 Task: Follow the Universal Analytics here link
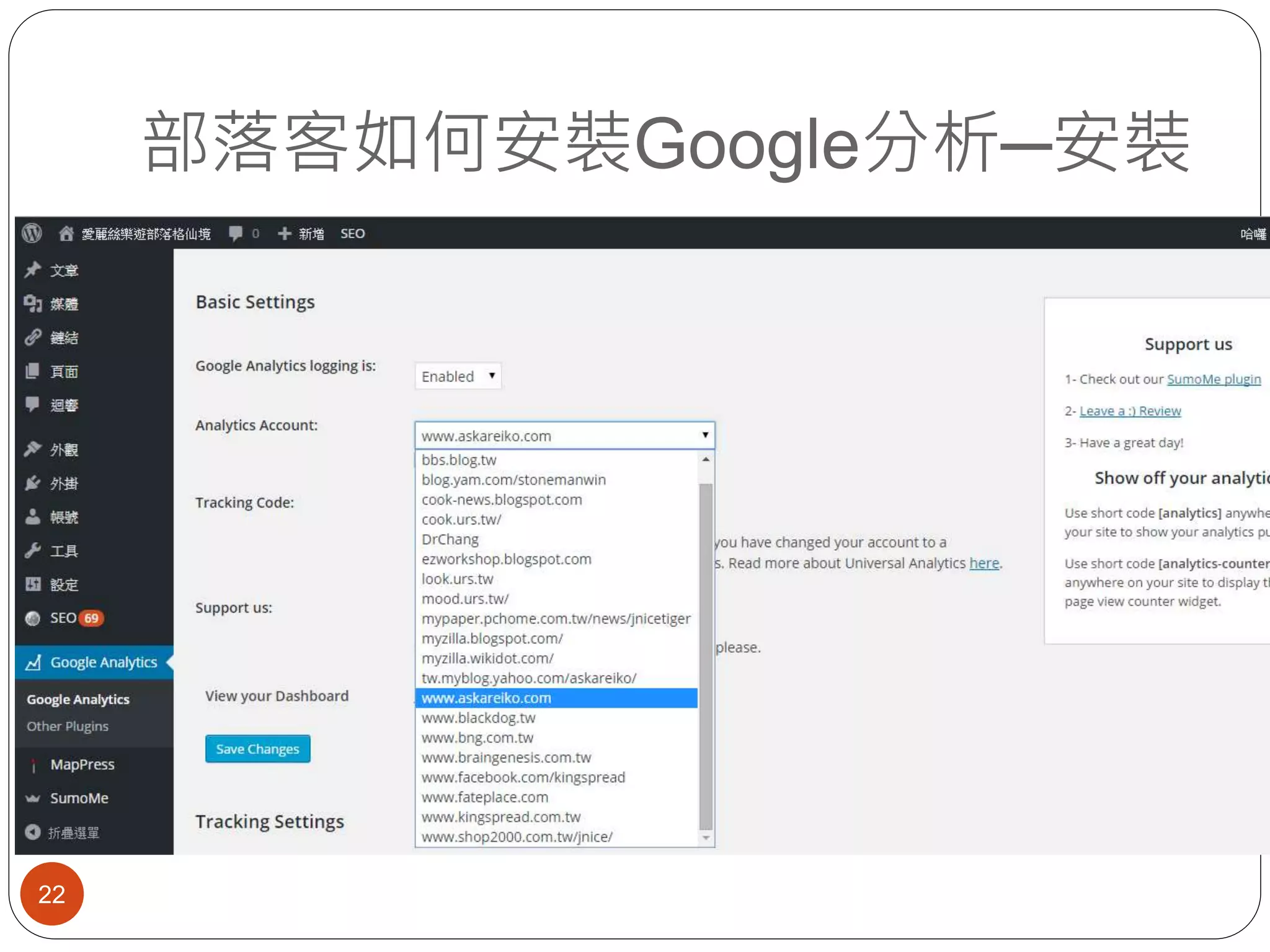[x=984, y=563]
